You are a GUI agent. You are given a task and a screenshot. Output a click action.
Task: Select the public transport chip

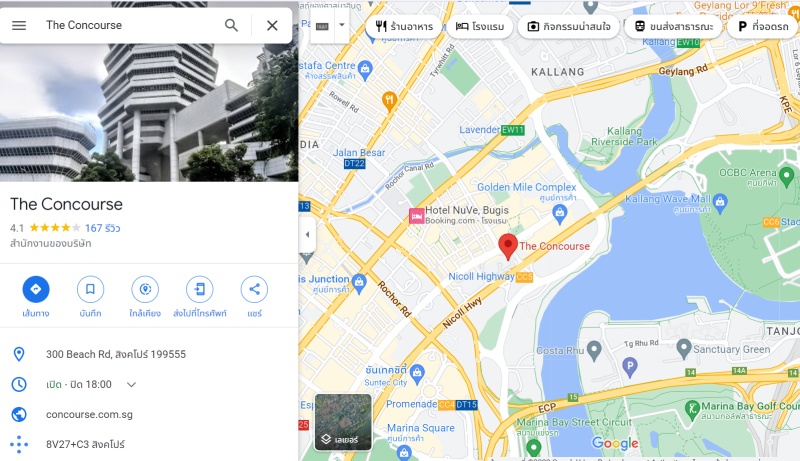tap(673, 26)
